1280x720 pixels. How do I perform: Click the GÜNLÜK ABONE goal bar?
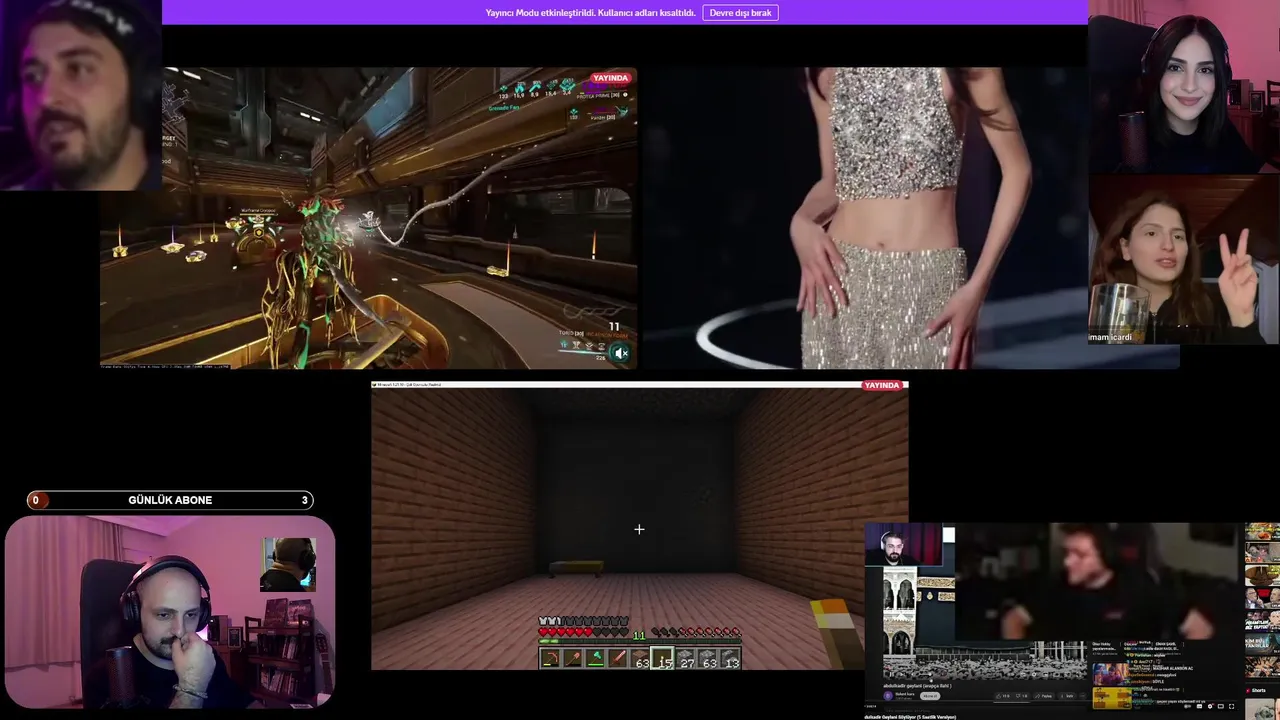(x=170, y=500)
